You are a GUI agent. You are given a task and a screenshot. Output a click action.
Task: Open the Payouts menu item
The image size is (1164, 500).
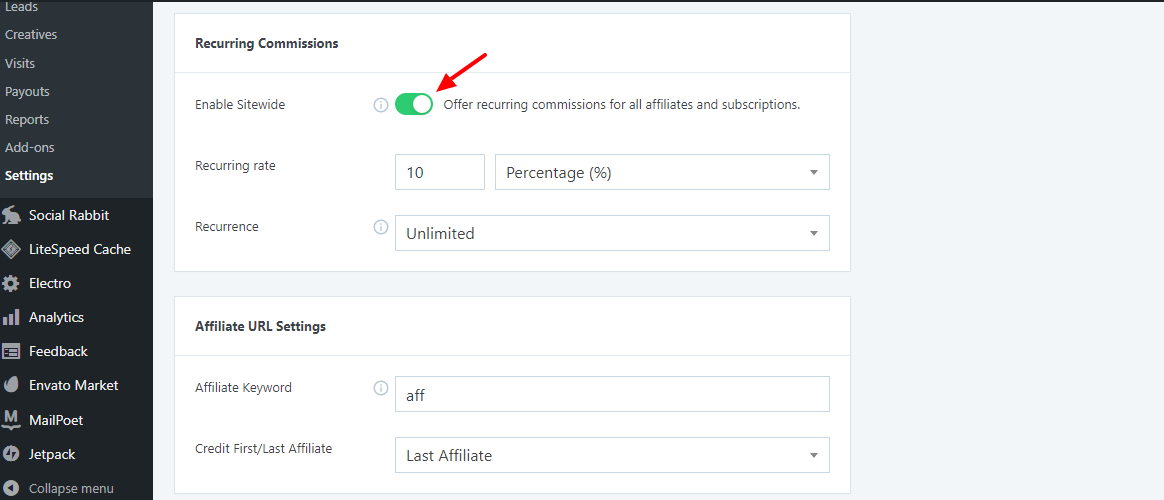27,91
